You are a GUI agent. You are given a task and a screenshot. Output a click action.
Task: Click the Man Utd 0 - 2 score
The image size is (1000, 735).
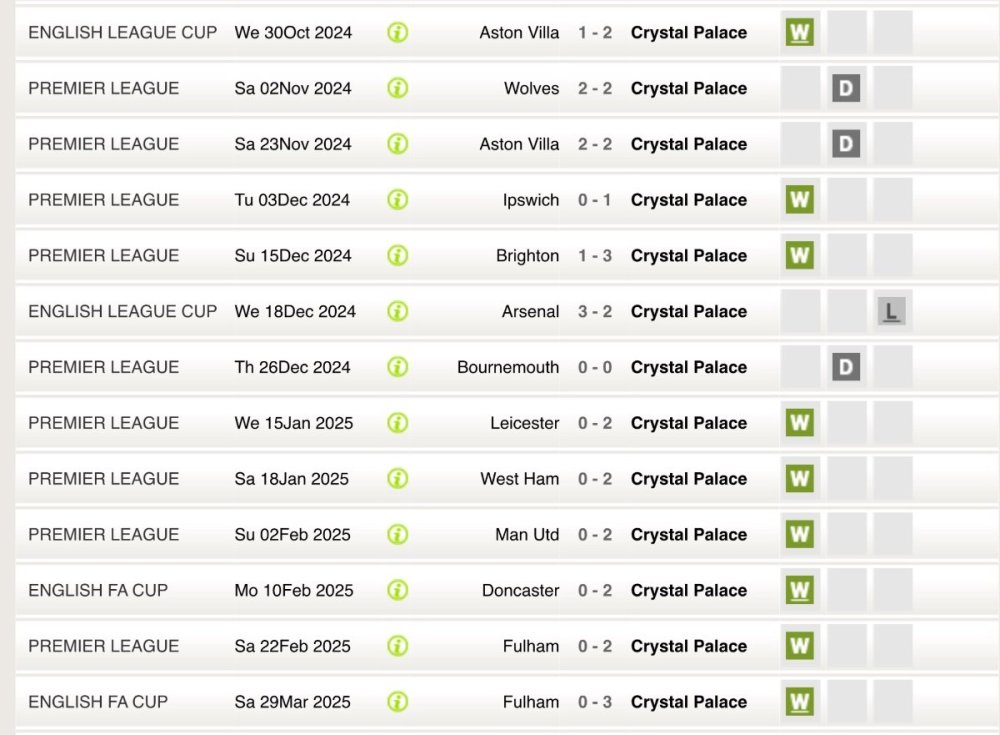pyautogui.click(x=595, y=535)
